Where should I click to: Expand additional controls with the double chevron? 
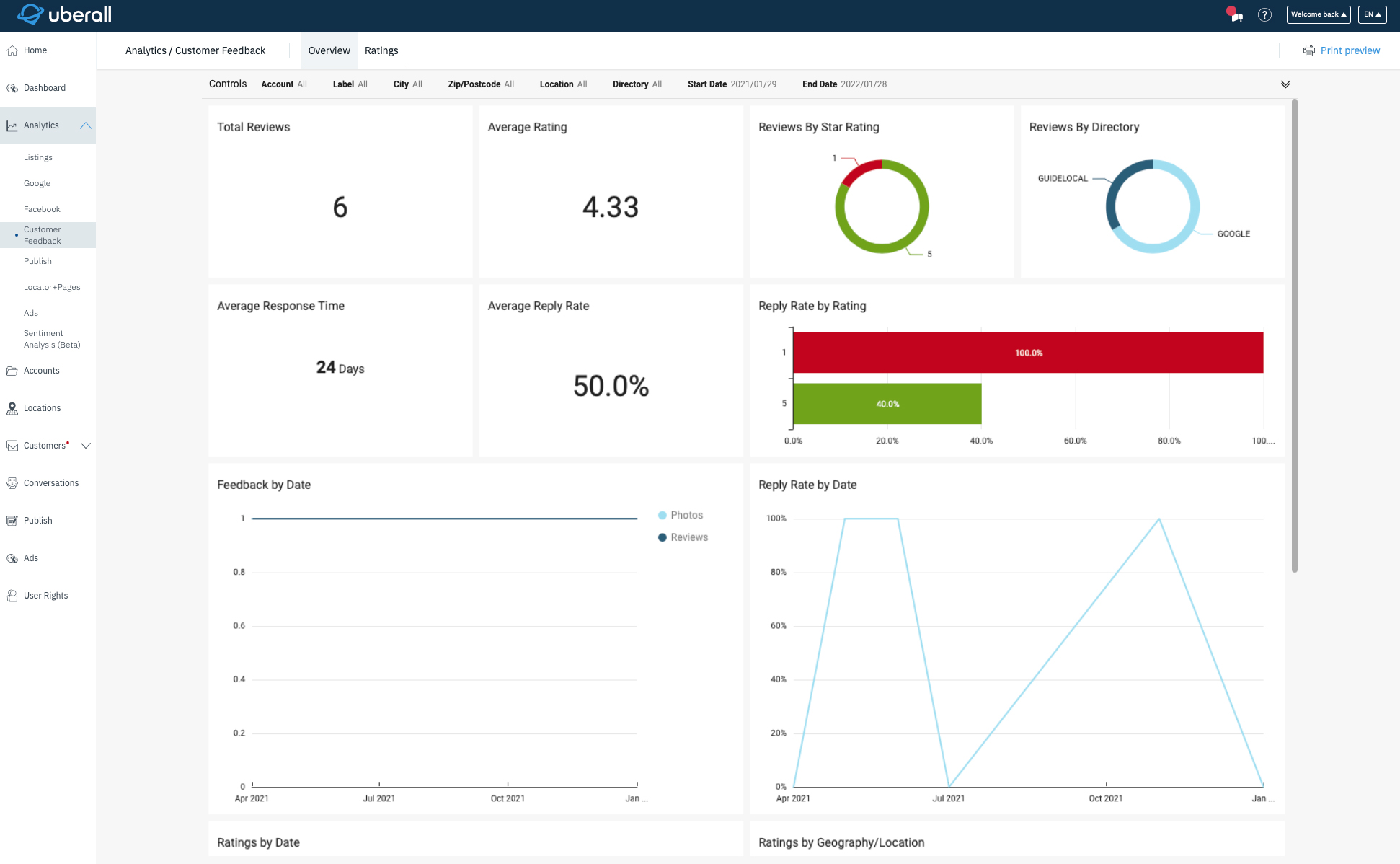pyautogui.click(x=1285, y=84)
